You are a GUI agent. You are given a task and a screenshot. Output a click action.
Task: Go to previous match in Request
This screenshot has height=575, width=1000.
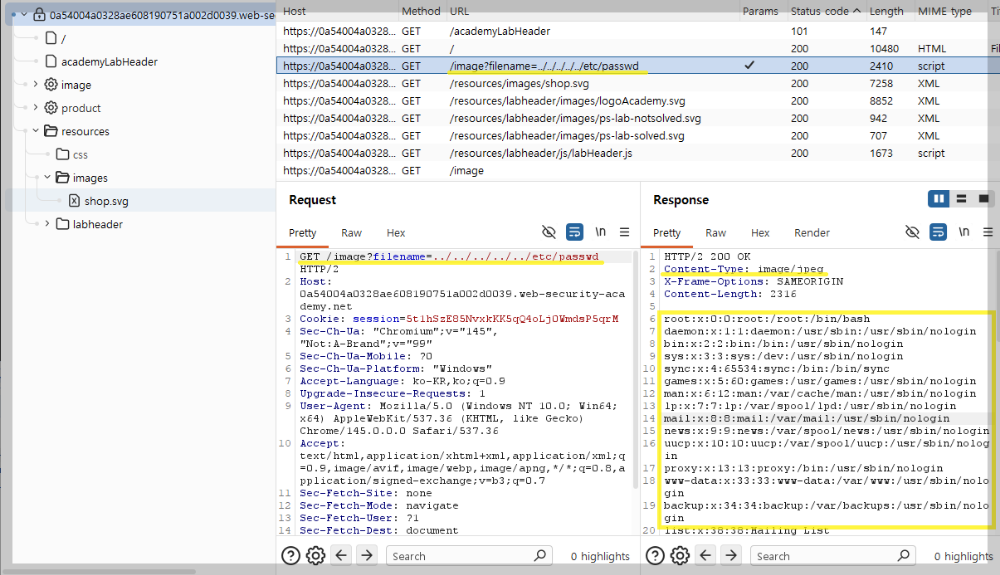[x=341, y=555]
